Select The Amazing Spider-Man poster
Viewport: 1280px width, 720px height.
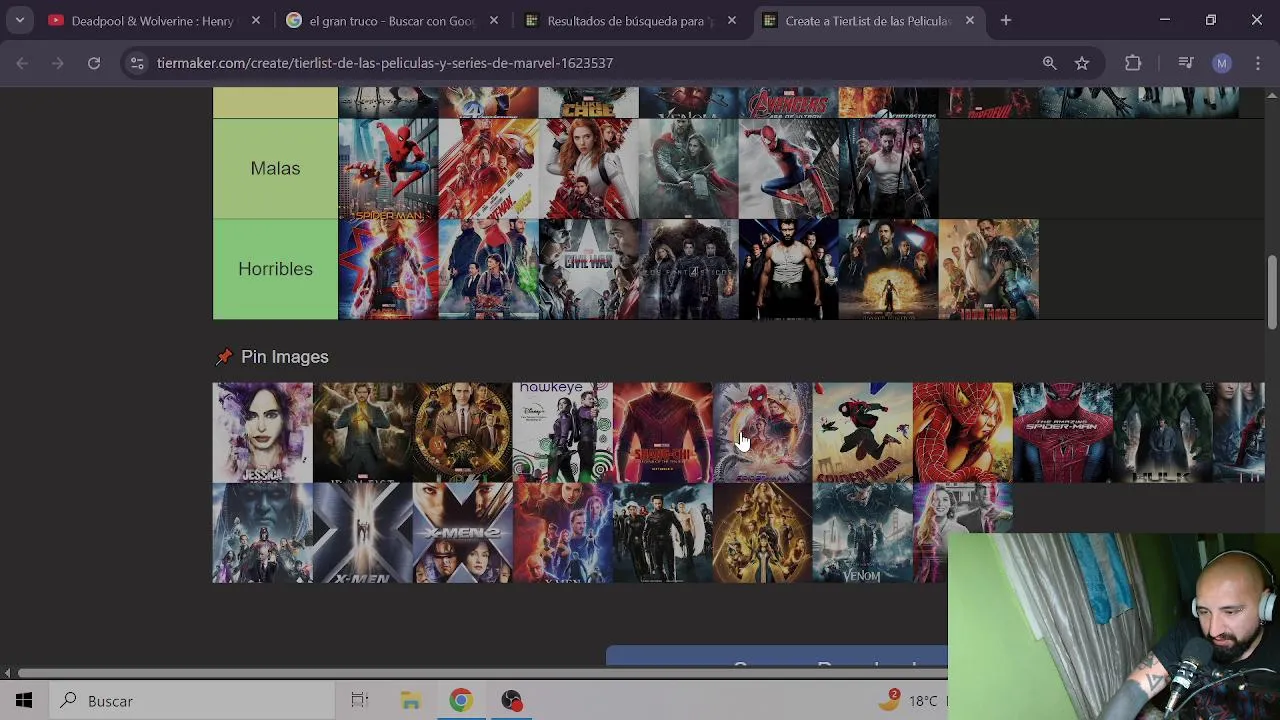click(1063, 432)
